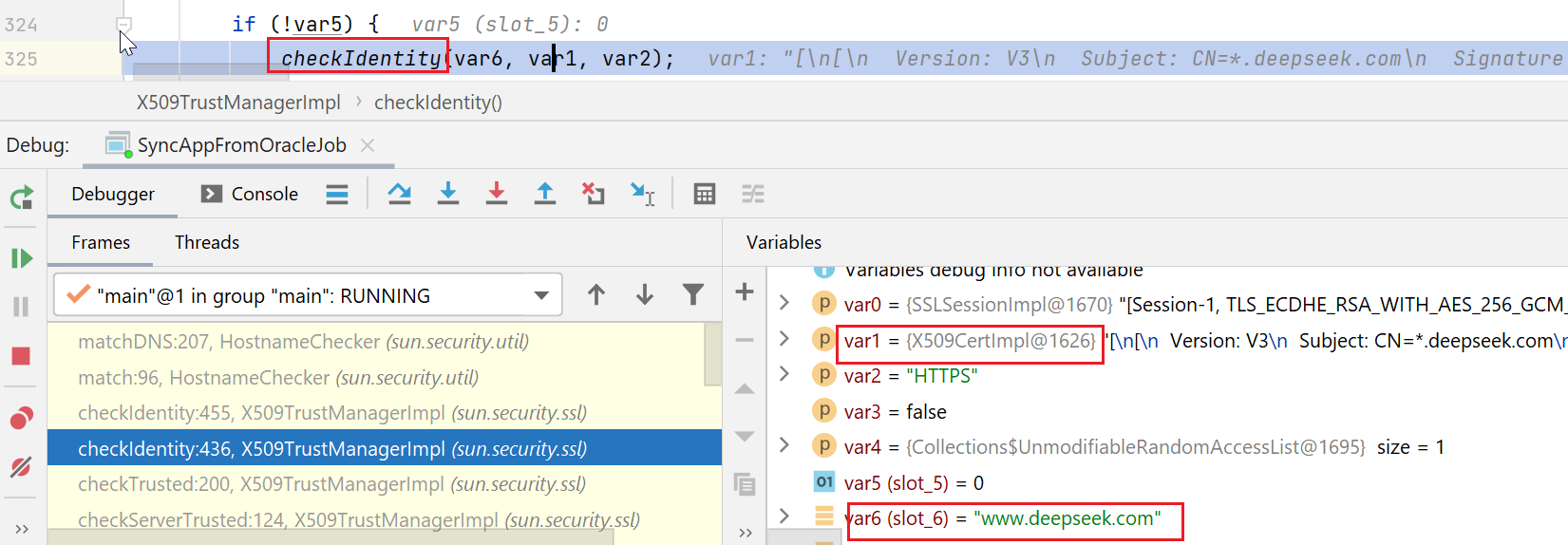Collapse the code fold marker at line 324

(x=123, y=24)
